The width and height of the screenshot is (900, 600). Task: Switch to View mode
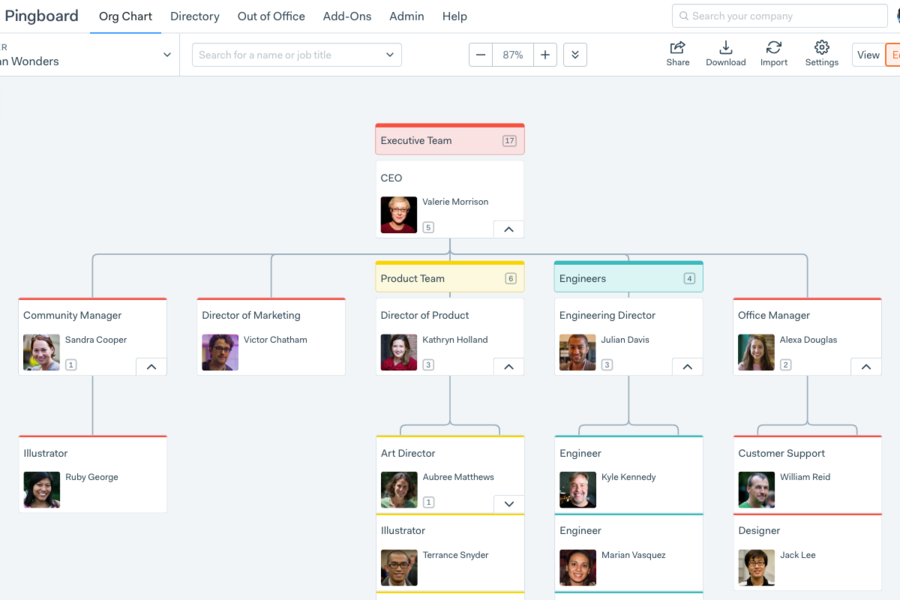[x=868, y=55]
